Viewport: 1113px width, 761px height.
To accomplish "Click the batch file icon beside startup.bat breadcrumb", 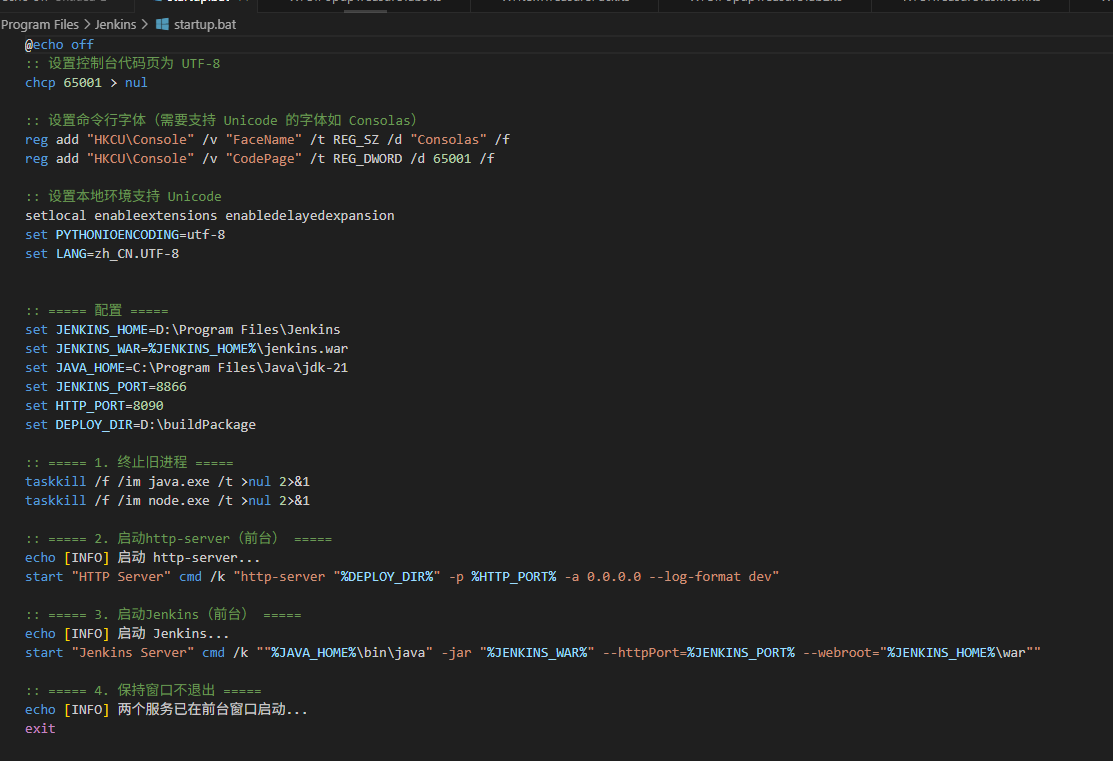I will click(162, 24).
